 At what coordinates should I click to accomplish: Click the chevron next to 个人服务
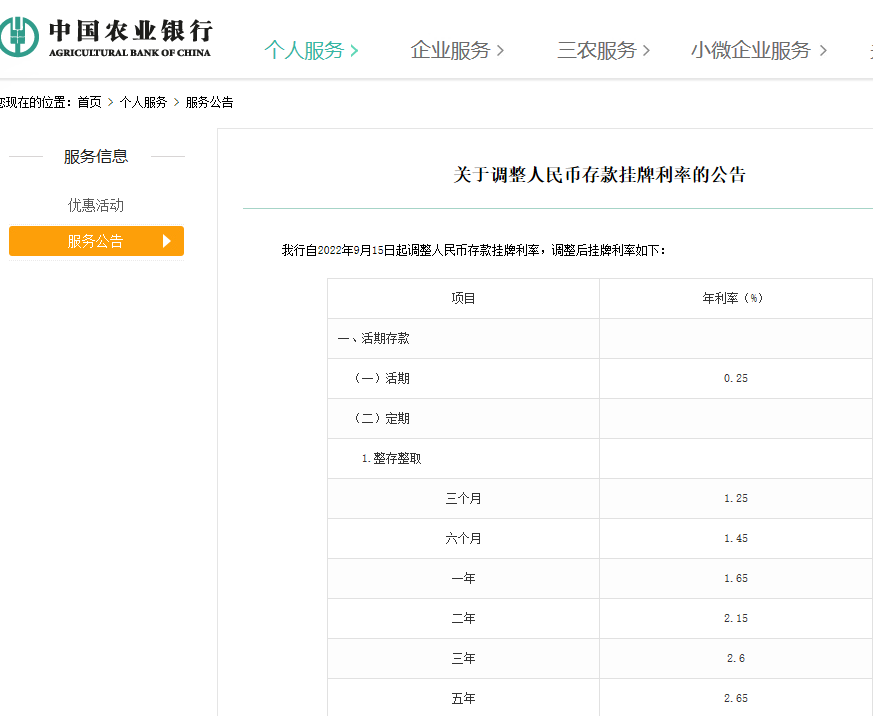click(x=352, y=47)
